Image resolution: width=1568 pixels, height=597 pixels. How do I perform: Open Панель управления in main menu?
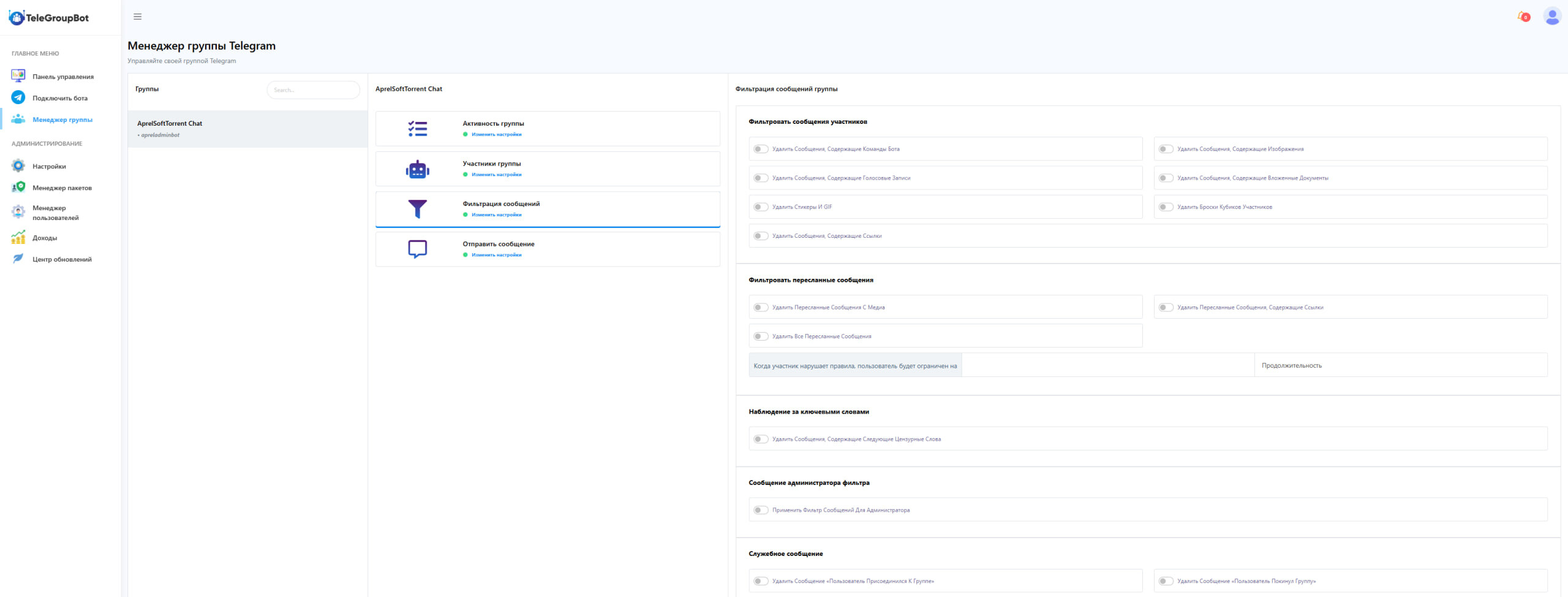[x=63, y=77]
